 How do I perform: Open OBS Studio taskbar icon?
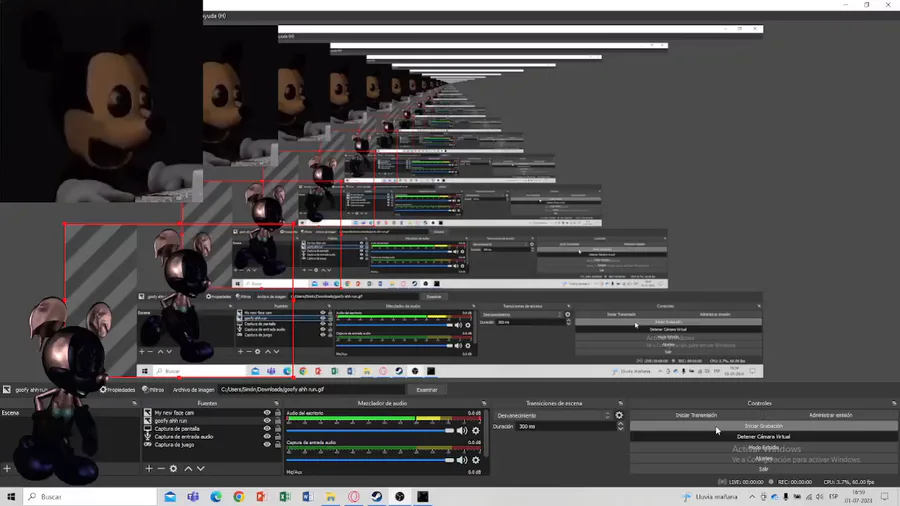click(399, 497)
